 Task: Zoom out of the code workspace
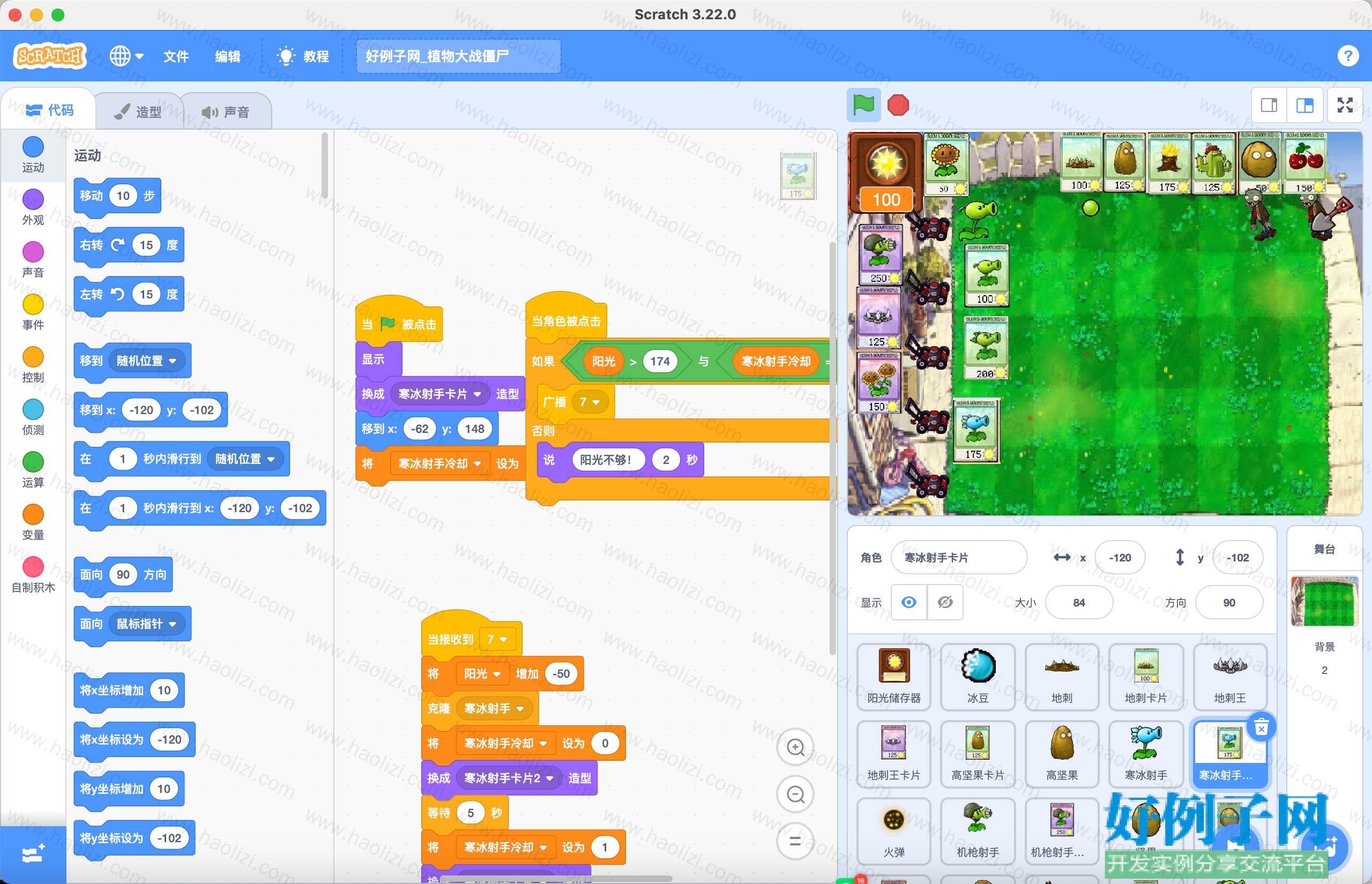(x=795, y=795)
